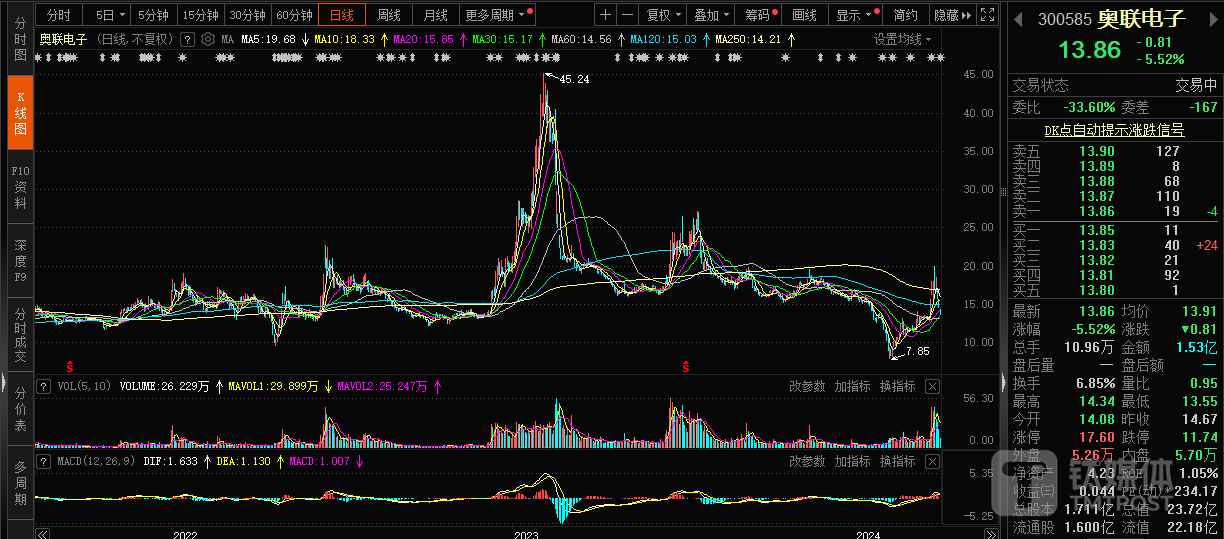The width and height of the screenshot is (1224, 539).
Task: Click 改参数 in the MACD panel
Action: click(807, 461)
